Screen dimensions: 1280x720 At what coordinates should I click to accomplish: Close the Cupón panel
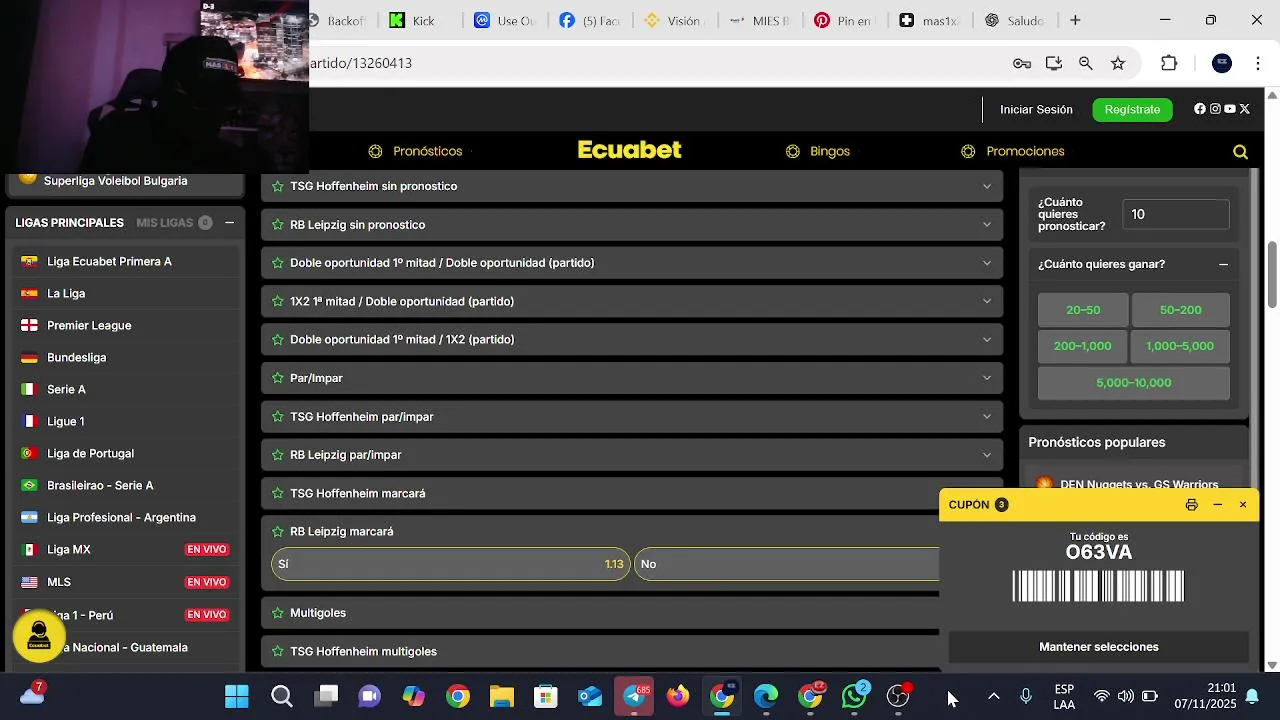(x=1243, y=505)
